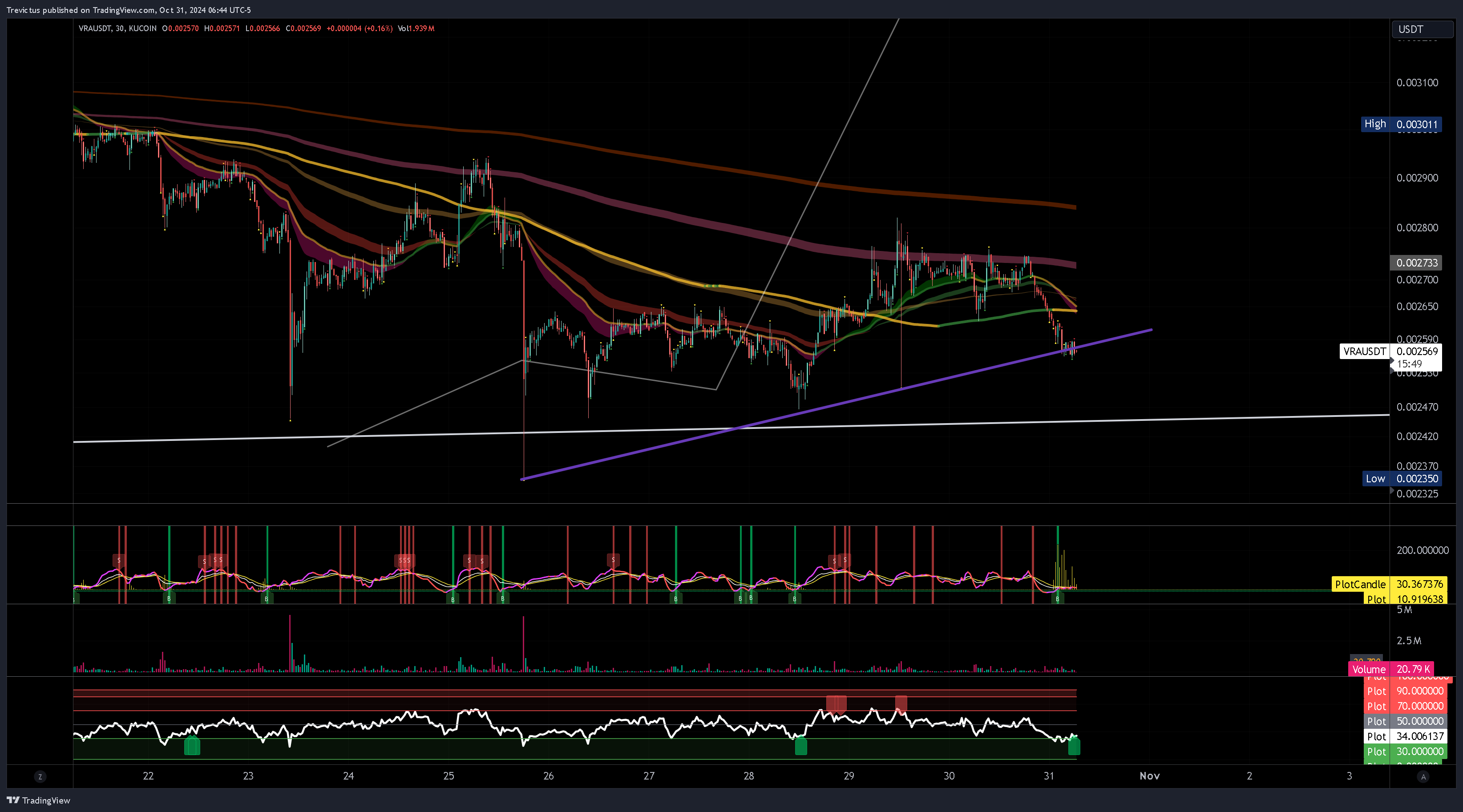Screen dimensions: 1463x812
Task: Click the yellow PlotCandle 30.367376 label
Action: 1389,584
